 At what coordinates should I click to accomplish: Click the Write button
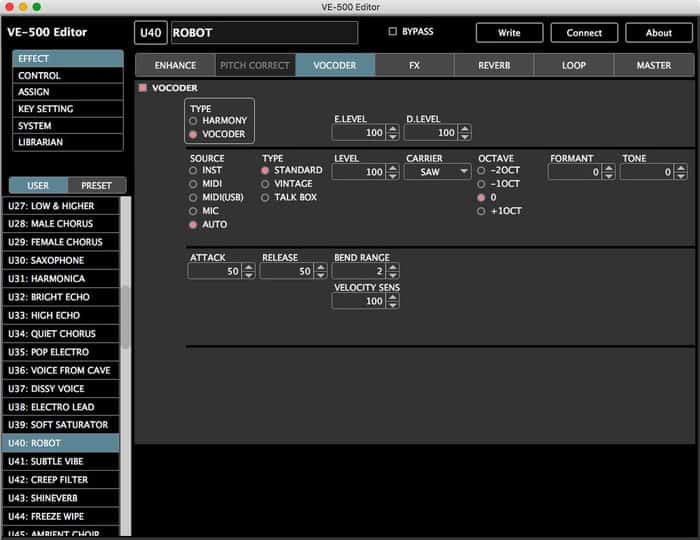click(509, 33)
